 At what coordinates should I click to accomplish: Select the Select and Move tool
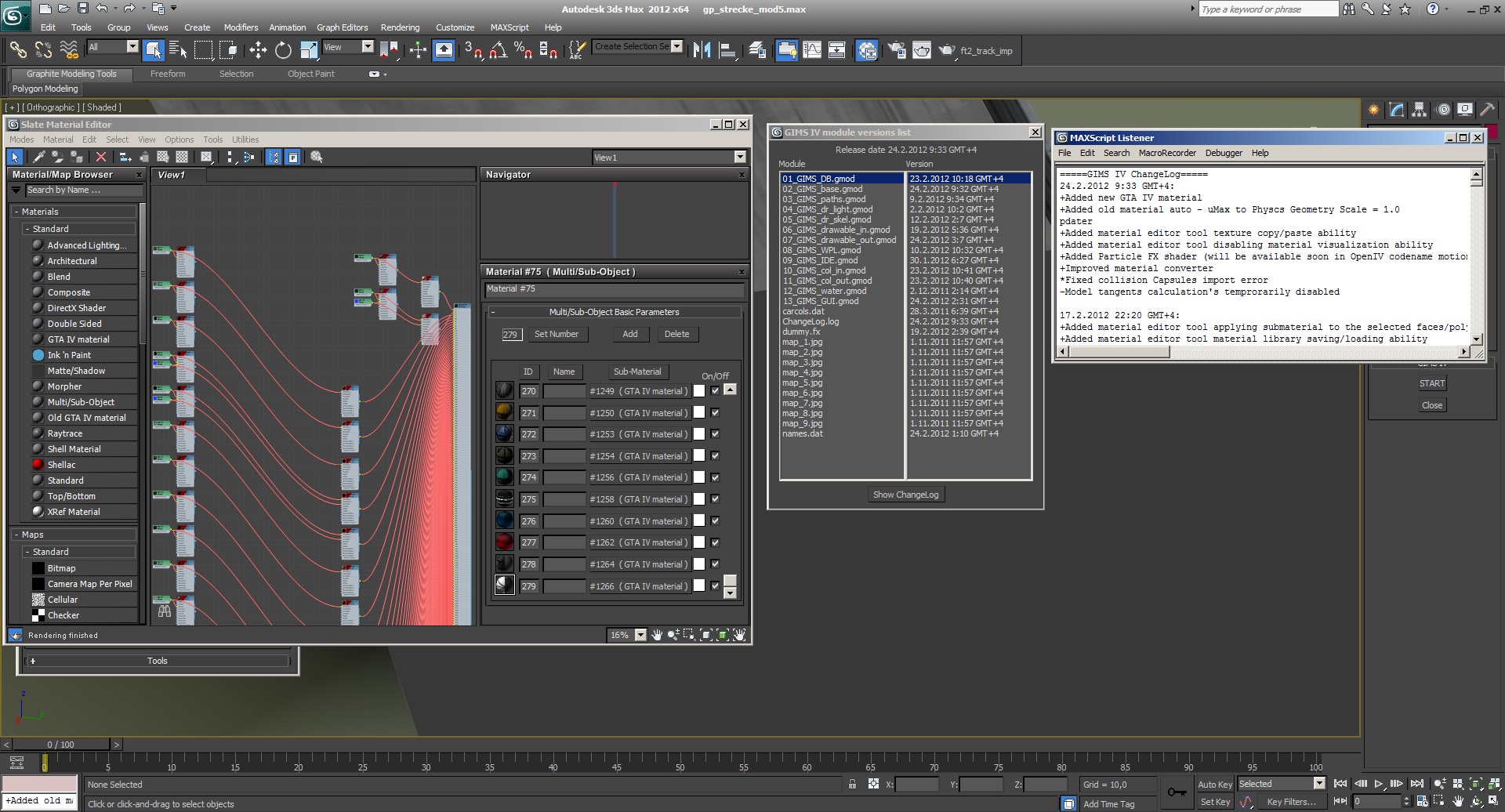[x=258, y=51]
